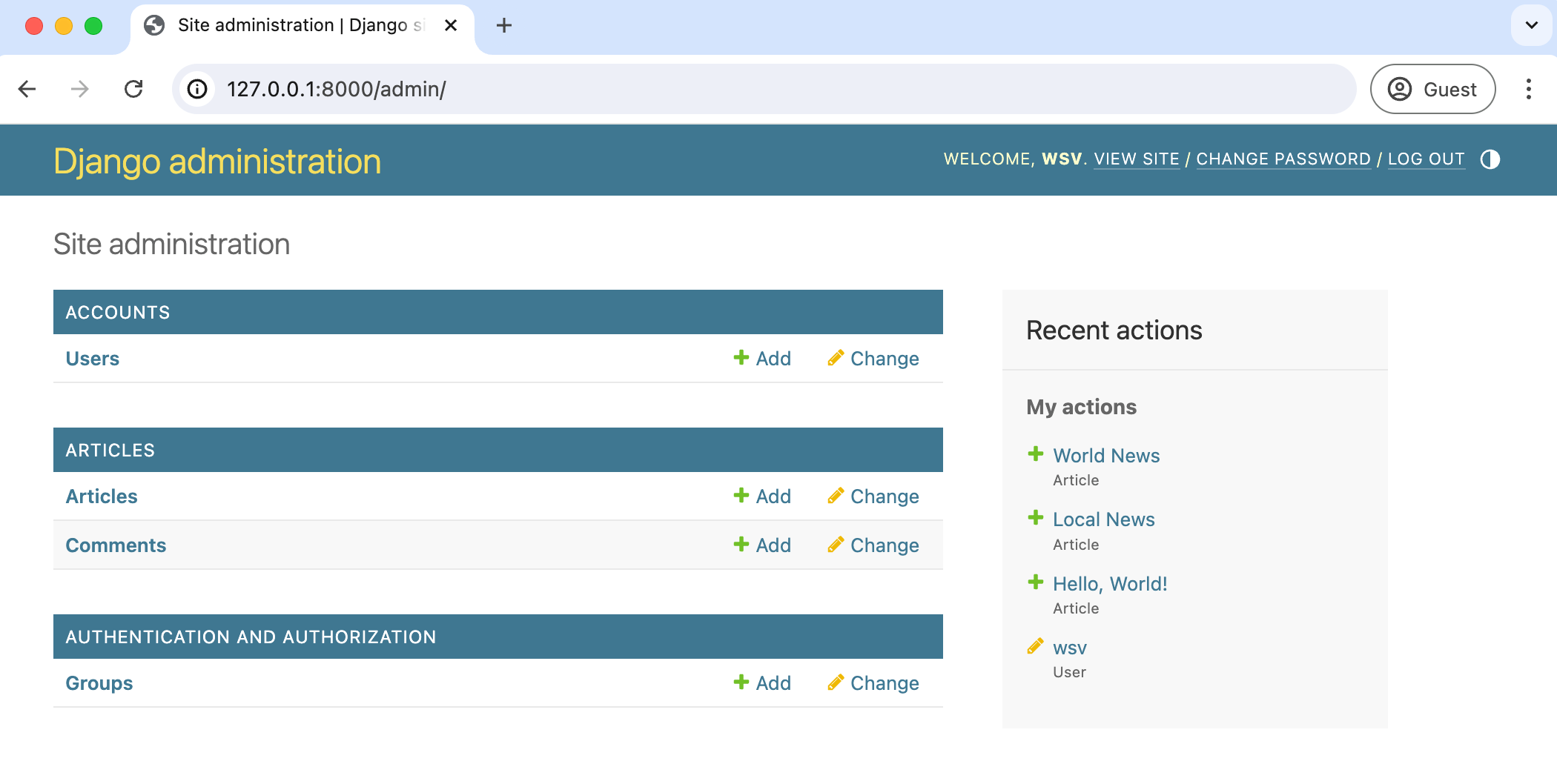This screenshot has width=1557, height=784.
Task: Open Local News recent action
Action: (x=1104, y=519)
